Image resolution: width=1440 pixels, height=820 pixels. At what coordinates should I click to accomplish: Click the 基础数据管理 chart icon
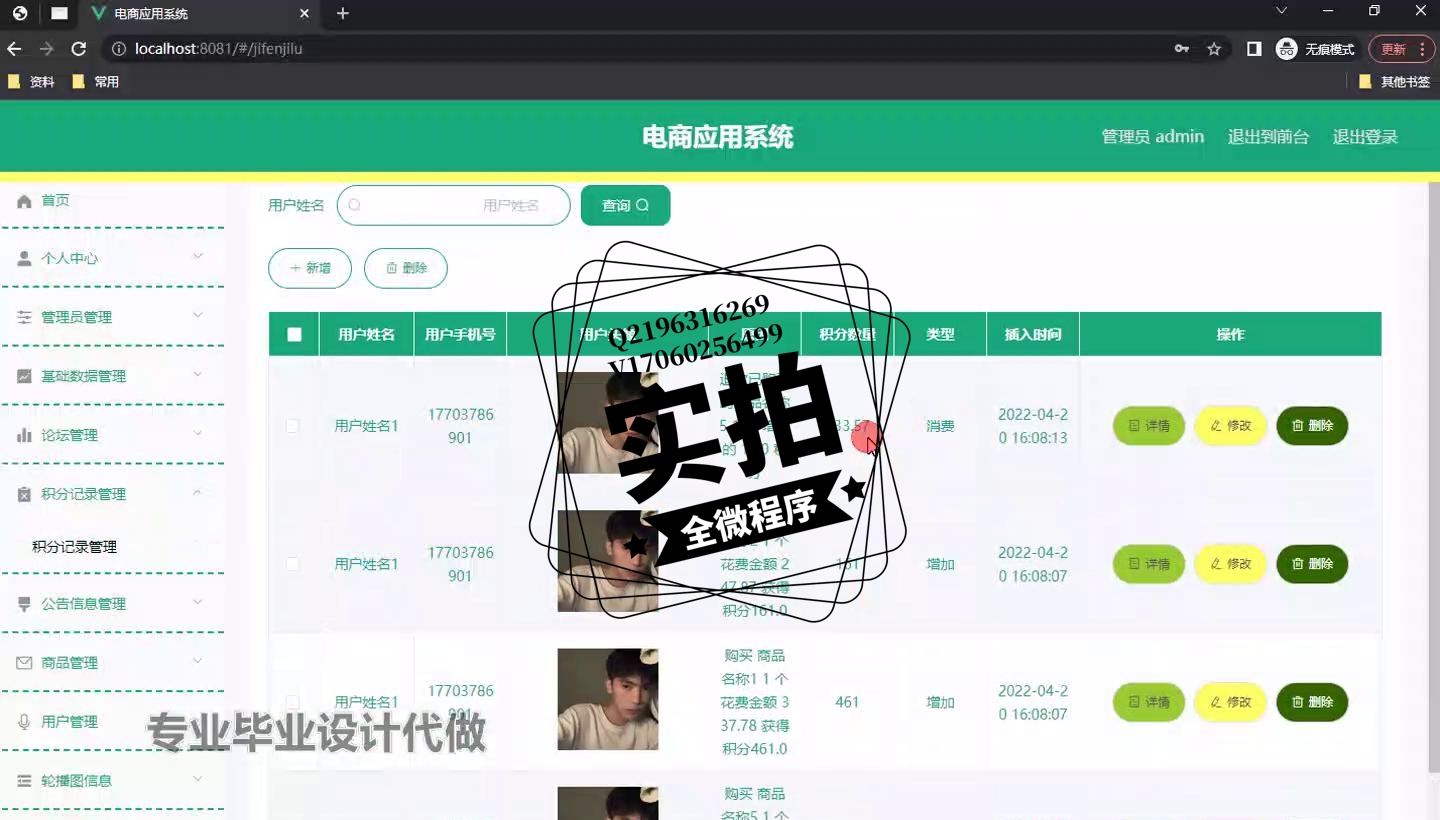(25, 376)
